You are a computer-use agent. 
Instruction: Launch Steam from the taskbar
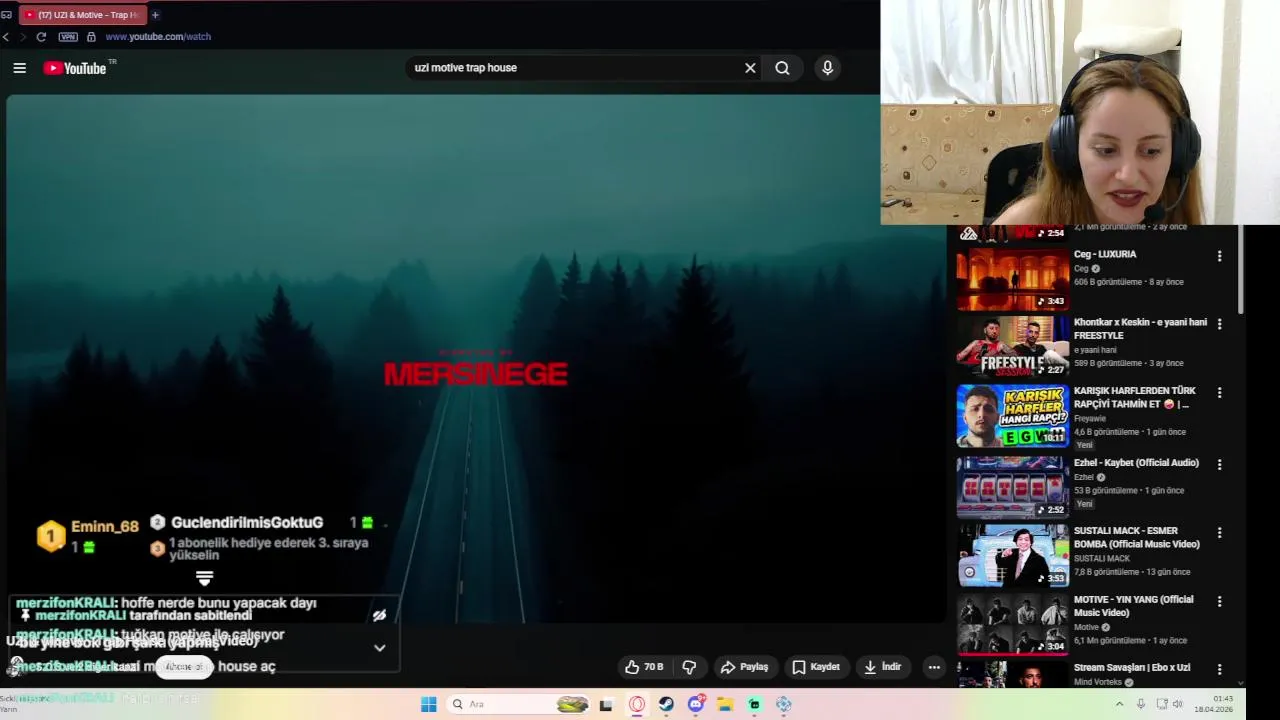tap(666, 704)
